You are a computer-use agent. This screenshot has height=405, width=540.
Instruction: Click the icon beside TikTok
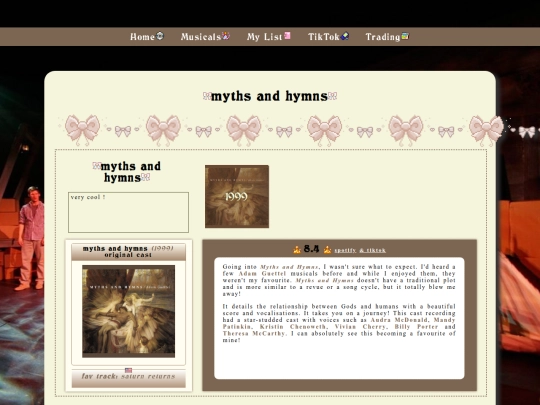tap(345, 35)
